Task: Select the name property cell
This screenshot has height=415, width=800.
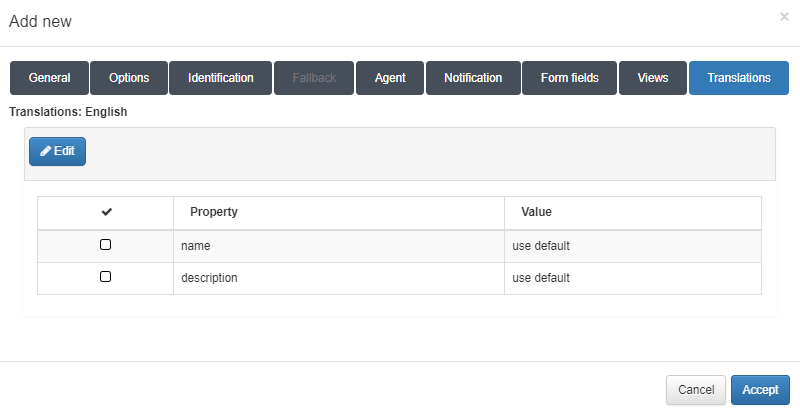Action: point(196,246)
